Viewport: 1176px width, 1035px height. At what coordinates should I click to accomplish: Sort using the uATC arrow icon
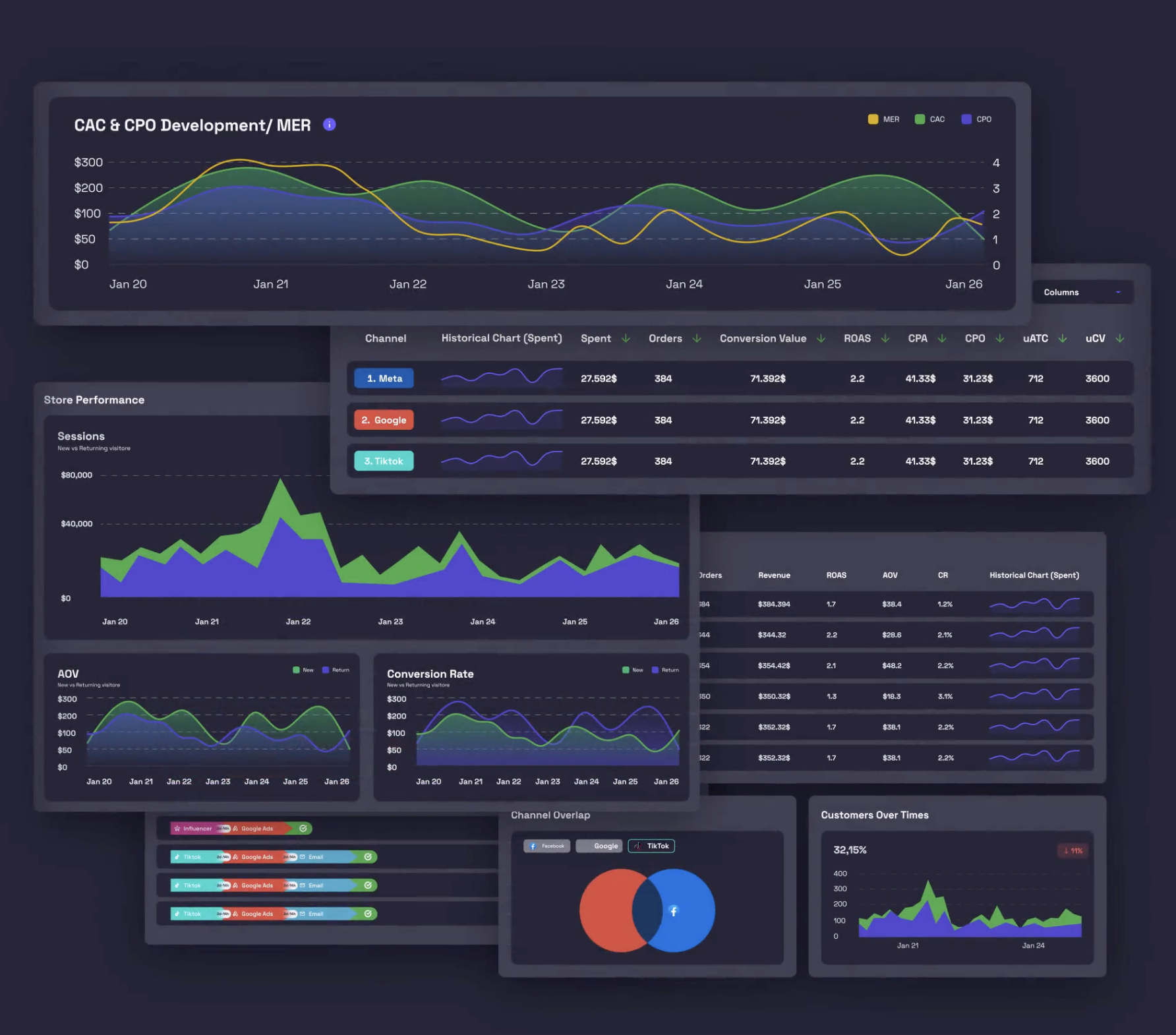pyautogui.click(x=1063, y=338)
